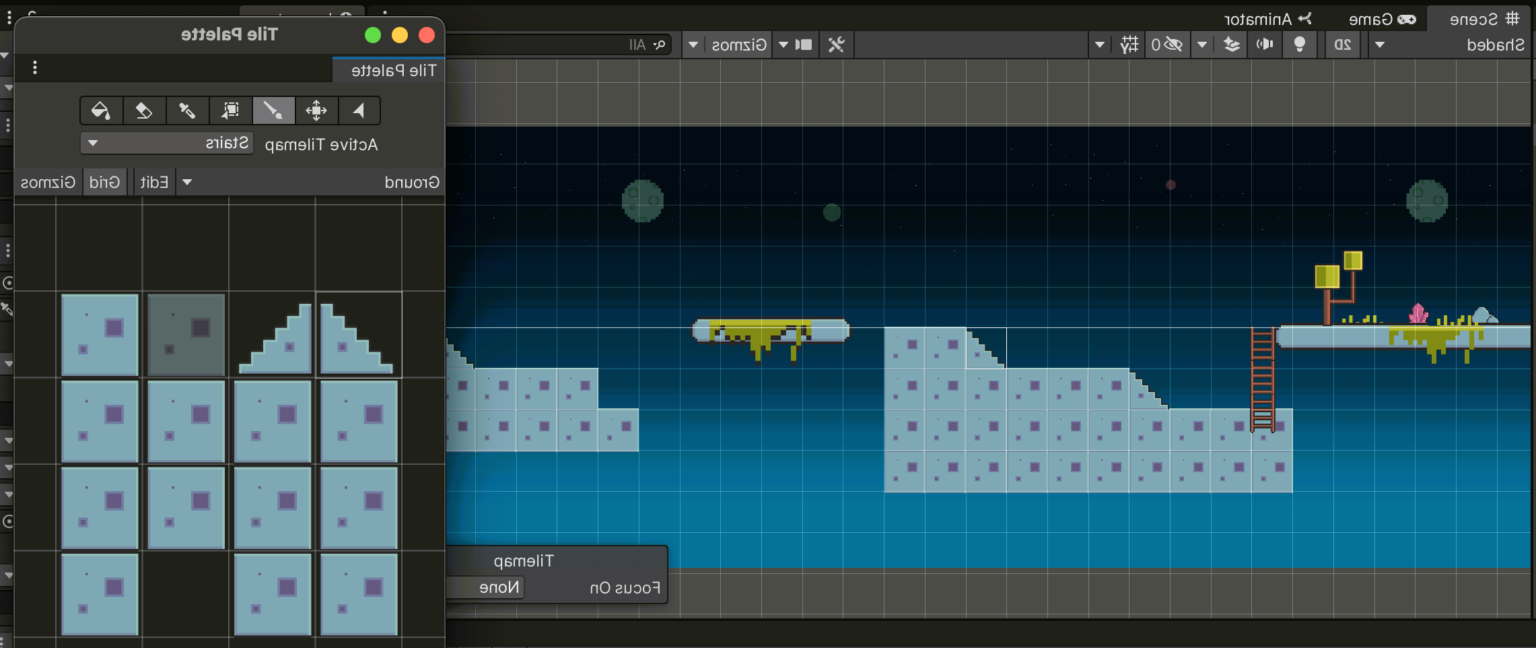Switch to the Game tab

click(1381, 18)
